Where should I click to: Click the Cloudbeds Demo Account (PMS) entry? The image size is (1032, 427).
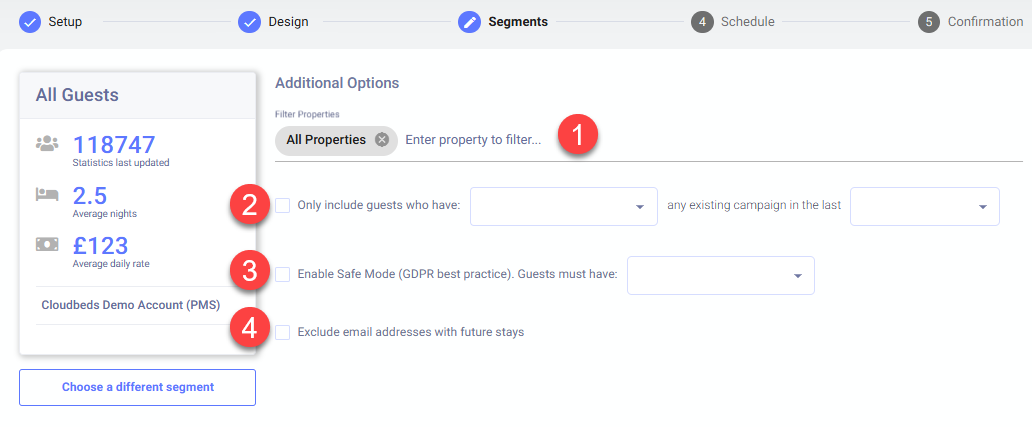pyautogui.click(x=130, y=305)
